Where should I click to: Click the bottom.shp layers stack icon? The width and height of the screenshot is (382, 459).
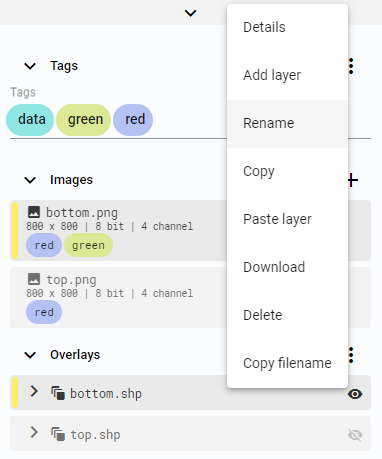pos(58,393)
